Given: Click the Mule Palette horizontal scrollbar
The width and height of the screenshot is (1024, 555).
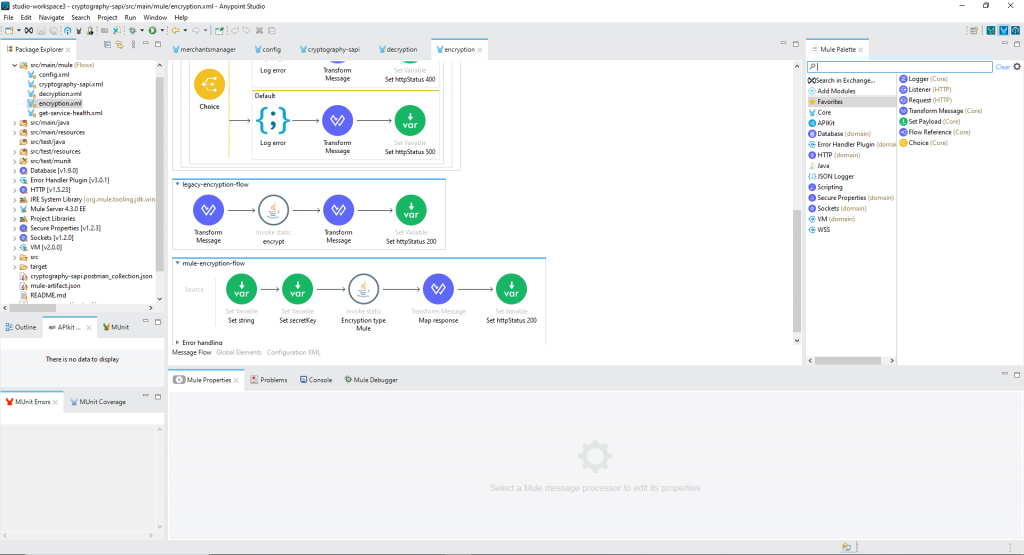Looking at the screenshot, I should [x=848, y=360].
